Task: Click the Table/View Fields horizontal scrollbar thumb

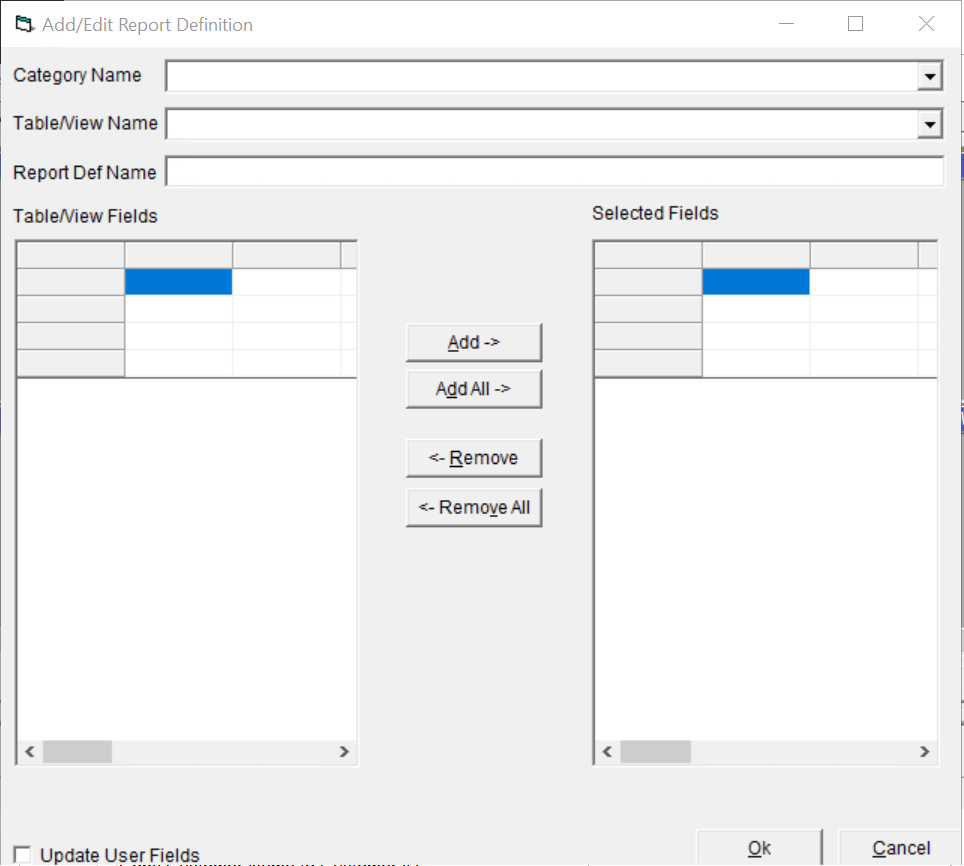Action: click(x=77, y=752)
